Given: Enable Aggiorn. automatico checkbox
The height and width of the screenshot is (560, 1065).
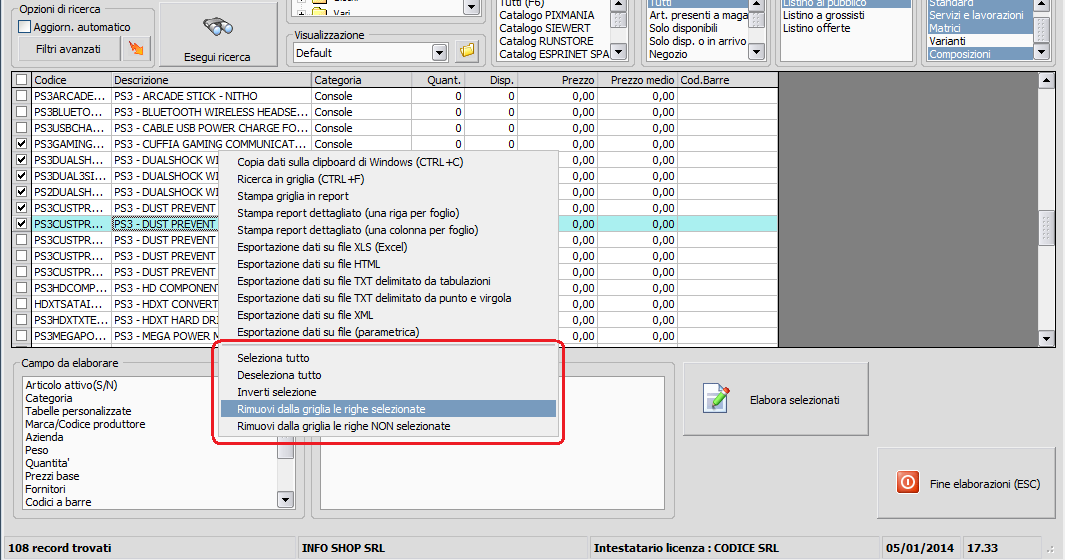Looking at the screenshot, I should 24,27.
